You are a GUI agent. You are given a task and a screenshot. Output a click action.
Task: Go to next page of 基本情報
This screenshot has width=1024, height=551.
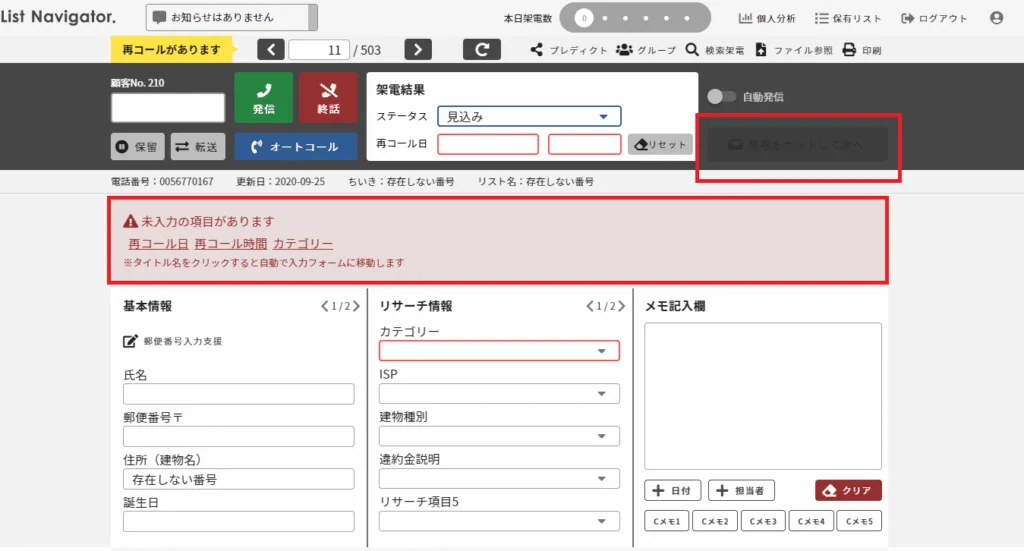[357, 306]
